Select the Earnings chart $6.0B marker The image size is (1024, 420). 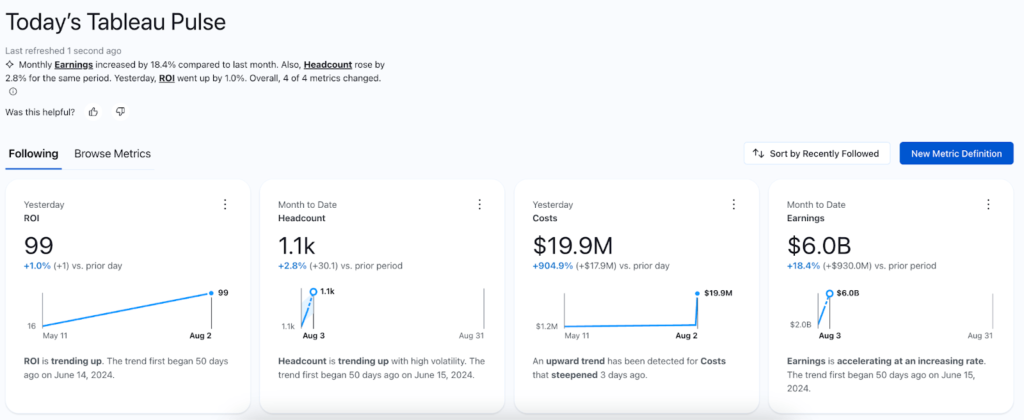[829, 293]
